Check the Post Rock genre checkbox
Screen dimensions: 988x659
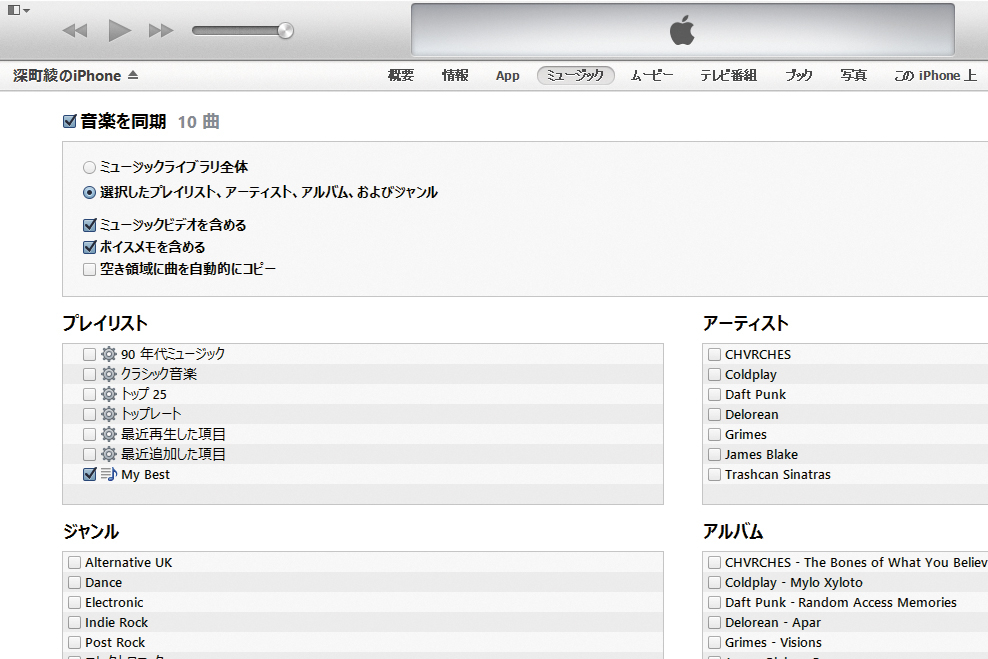click(x=75, y=643)
